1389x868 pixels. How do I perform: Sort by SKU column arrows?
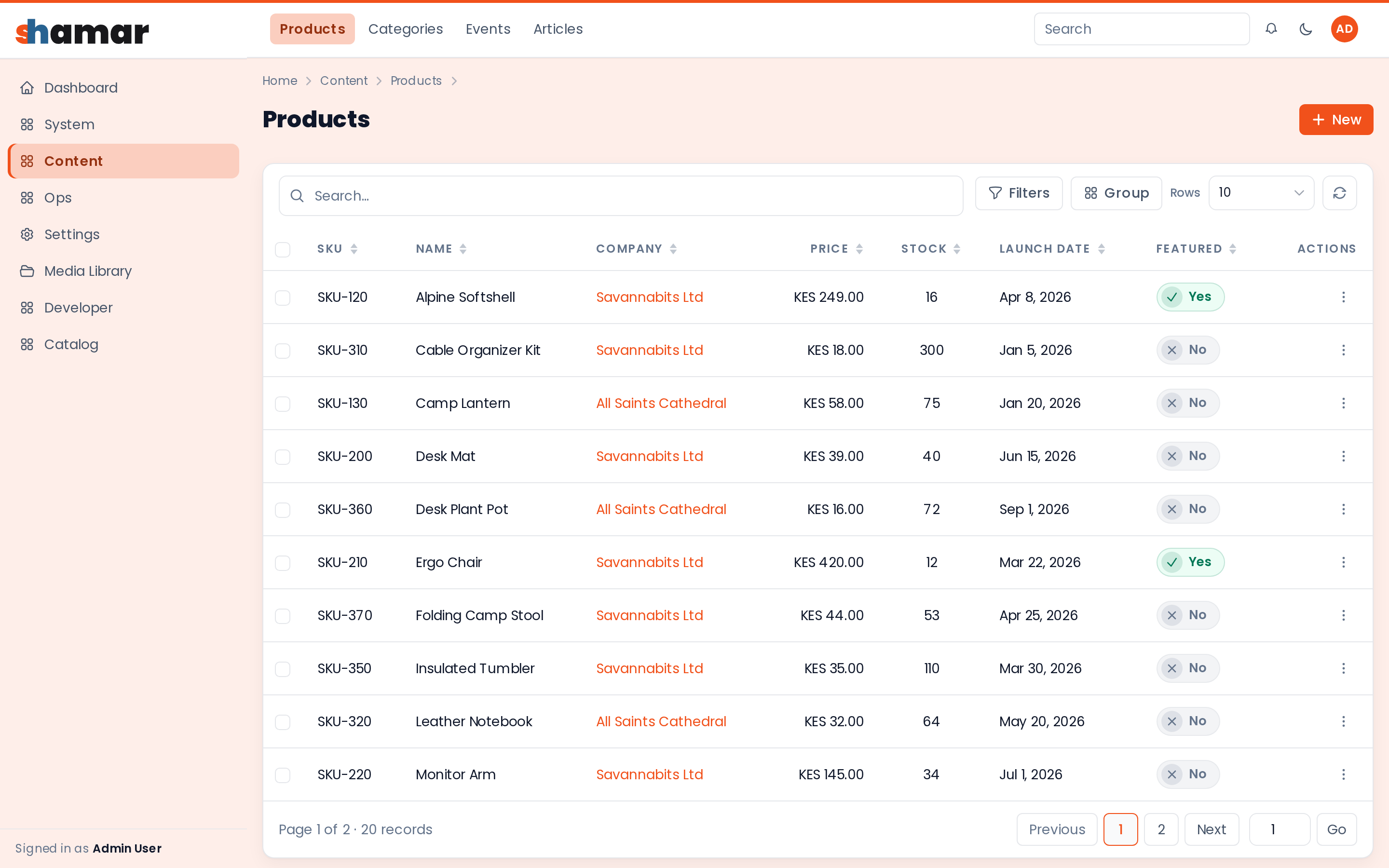click(354, 249)
